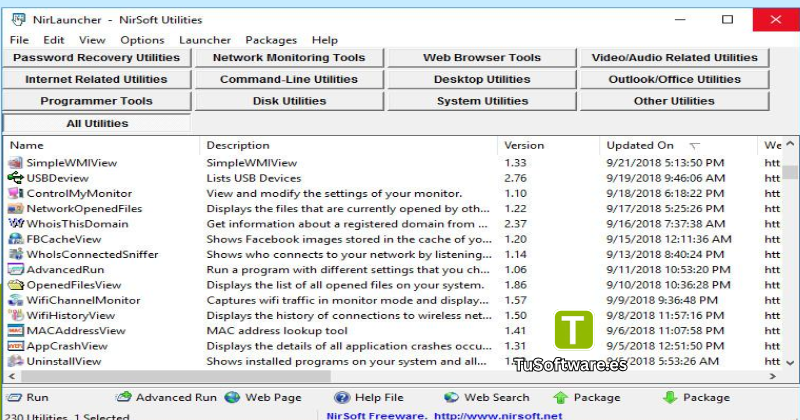The width and height of the screenshot is (800, 420).
Task: Switch to Password Recovery Utilities group
Action: click(96, 58)
